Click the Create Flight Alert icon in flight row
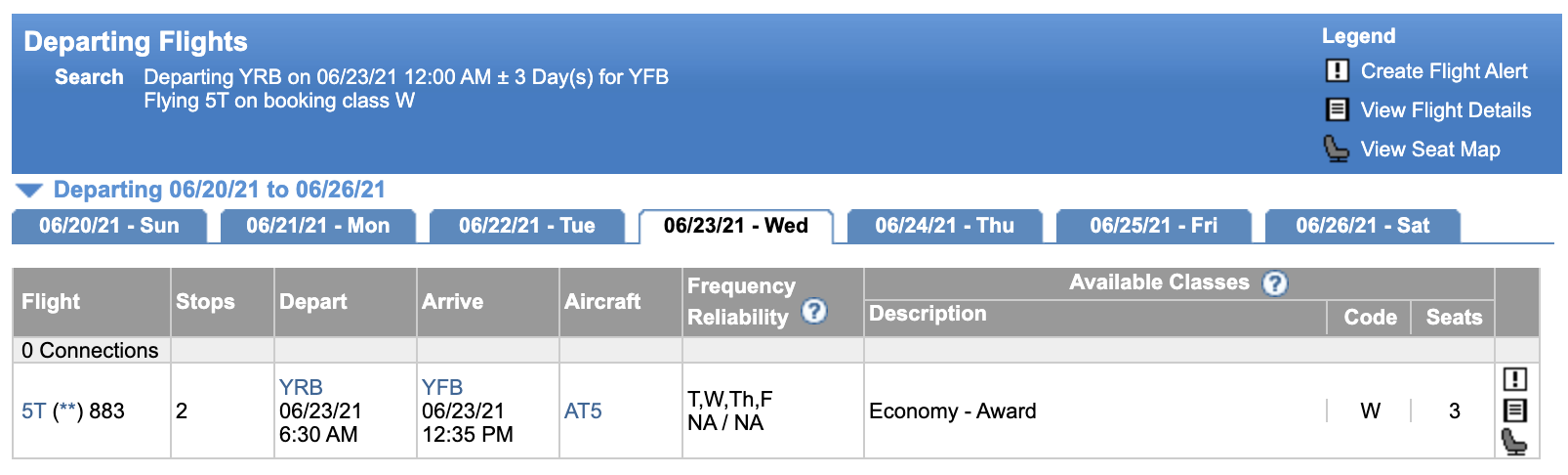Viewport: 1568px width, 475px height. coord(1514,379)
